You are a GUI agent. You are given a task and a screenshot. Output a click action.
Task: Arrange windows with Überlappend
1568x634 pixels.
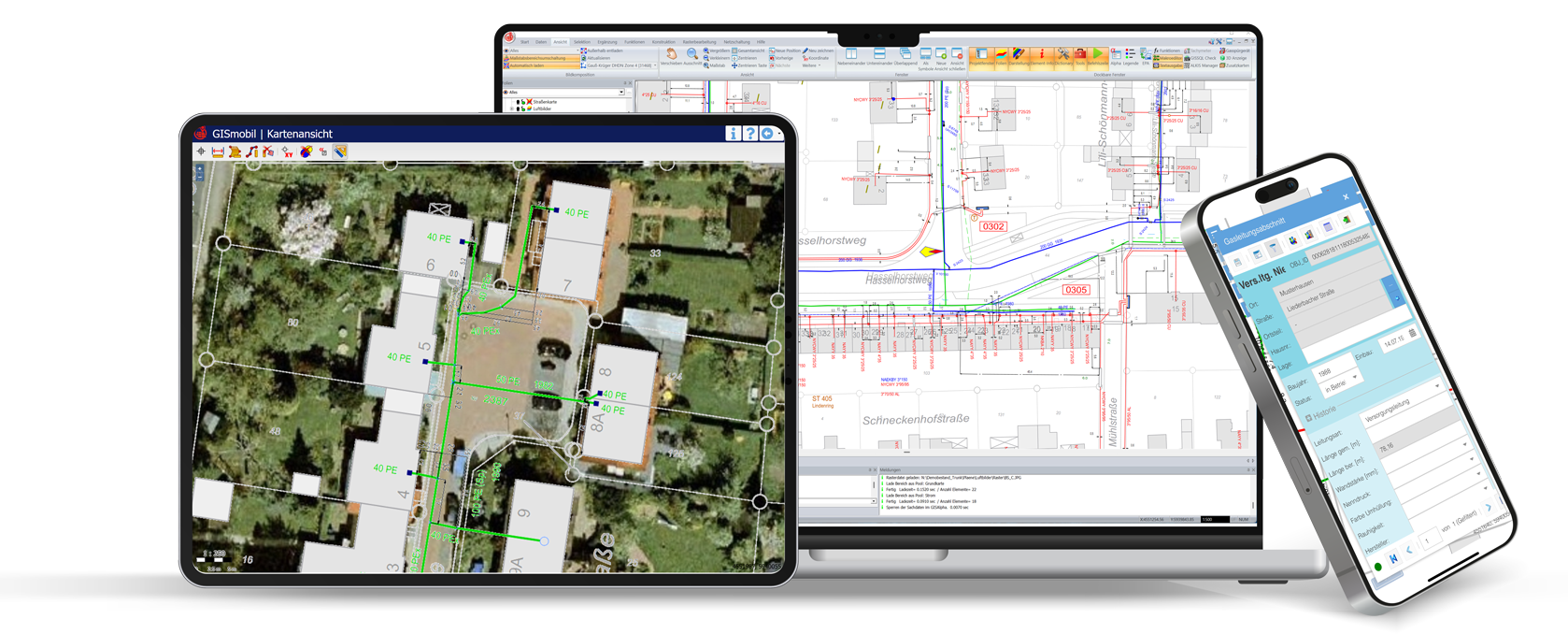click(905, 57)
